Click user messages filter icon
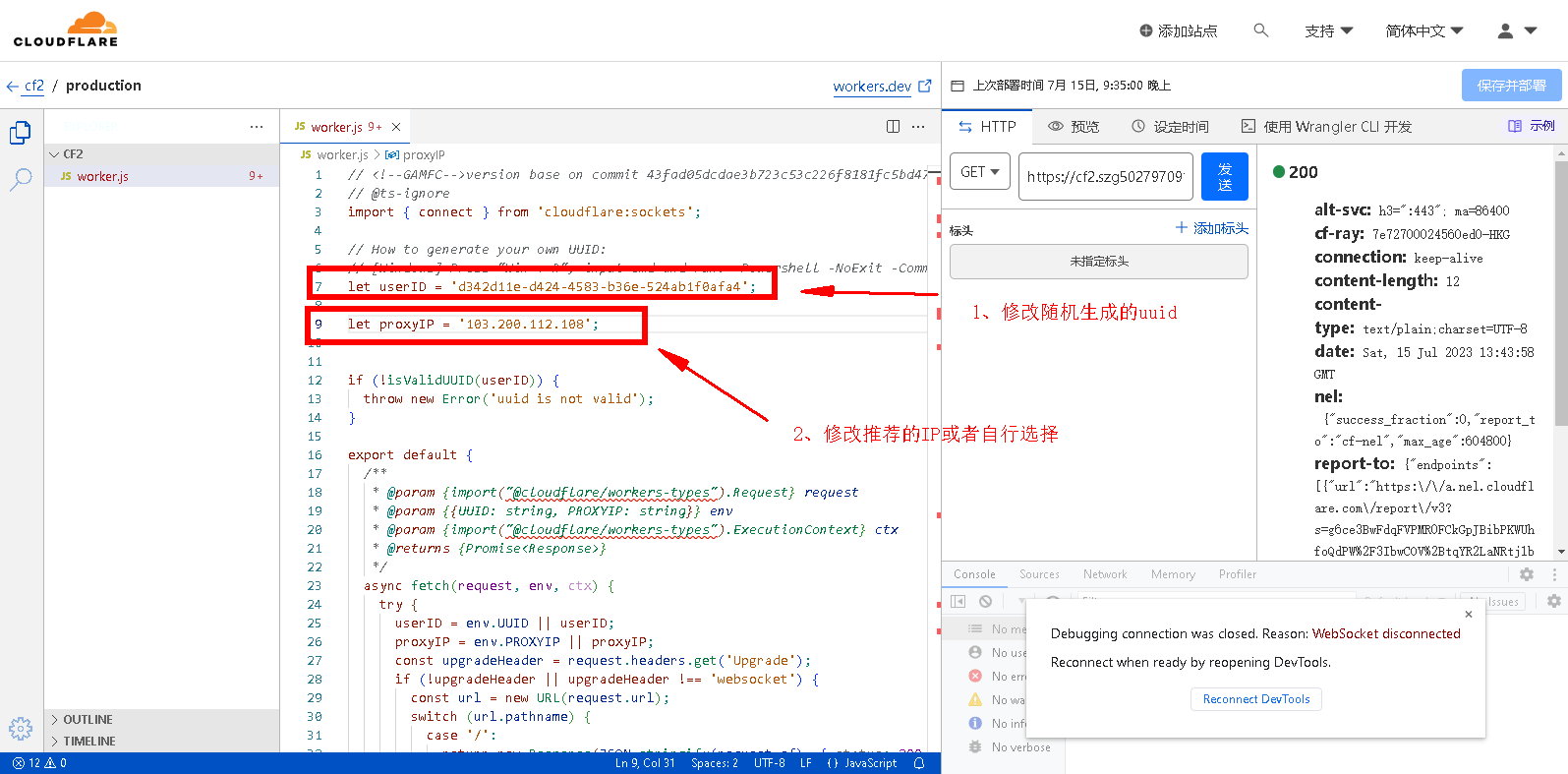Screen dimensions: 1568x774 tap(975, 652)
